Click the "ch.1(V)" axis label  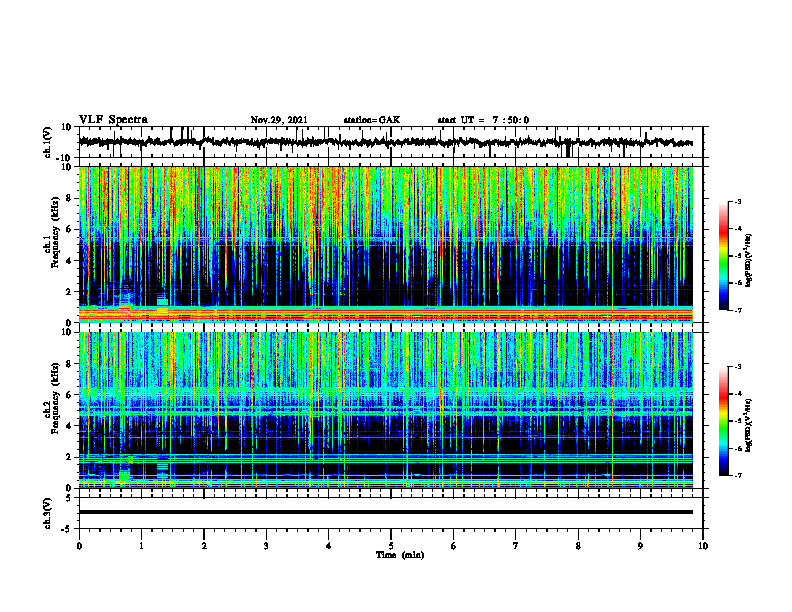48,142
